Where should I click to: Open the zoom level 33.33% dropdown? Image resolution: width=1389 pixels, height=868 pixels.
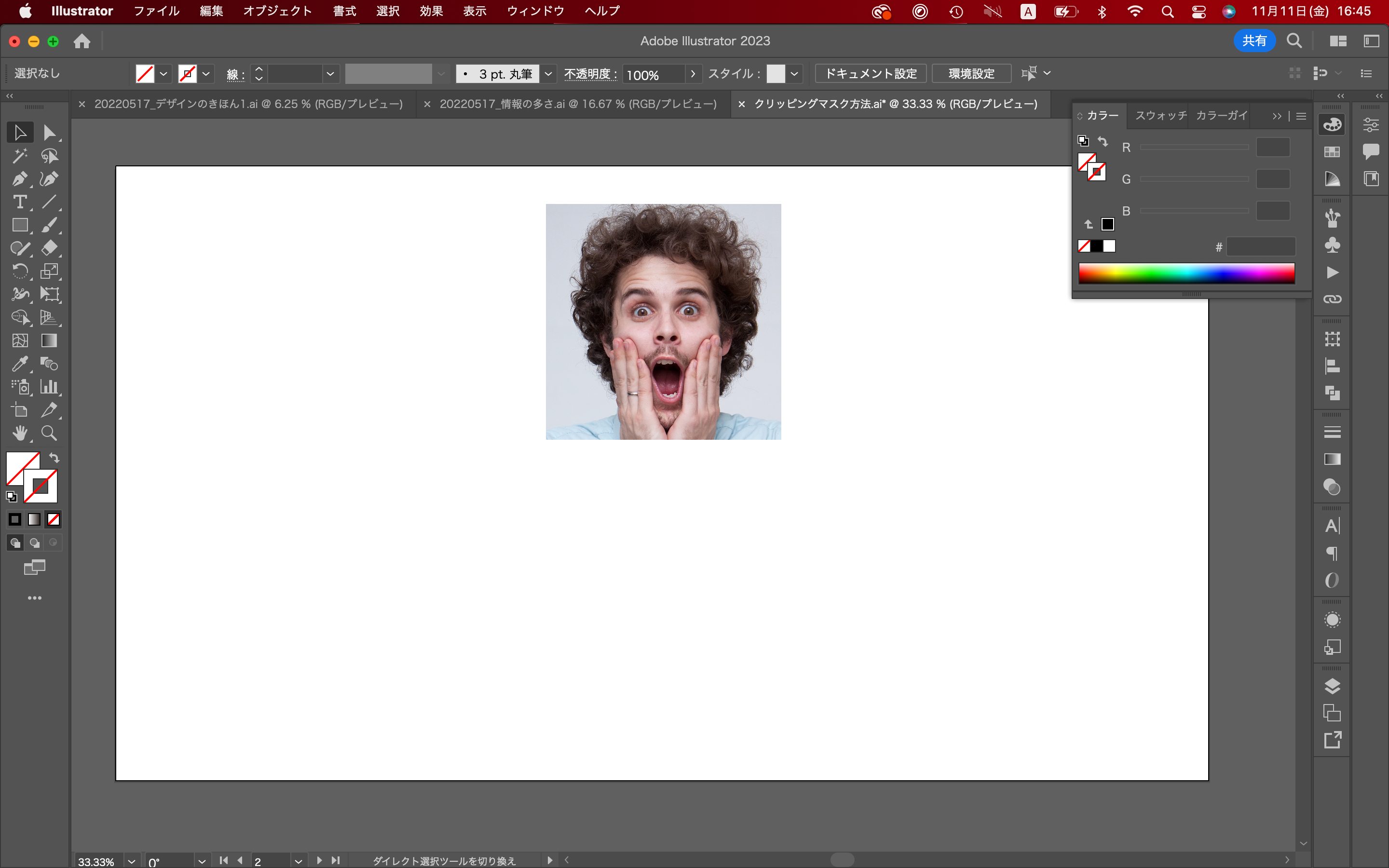click(x=132, y=861)
